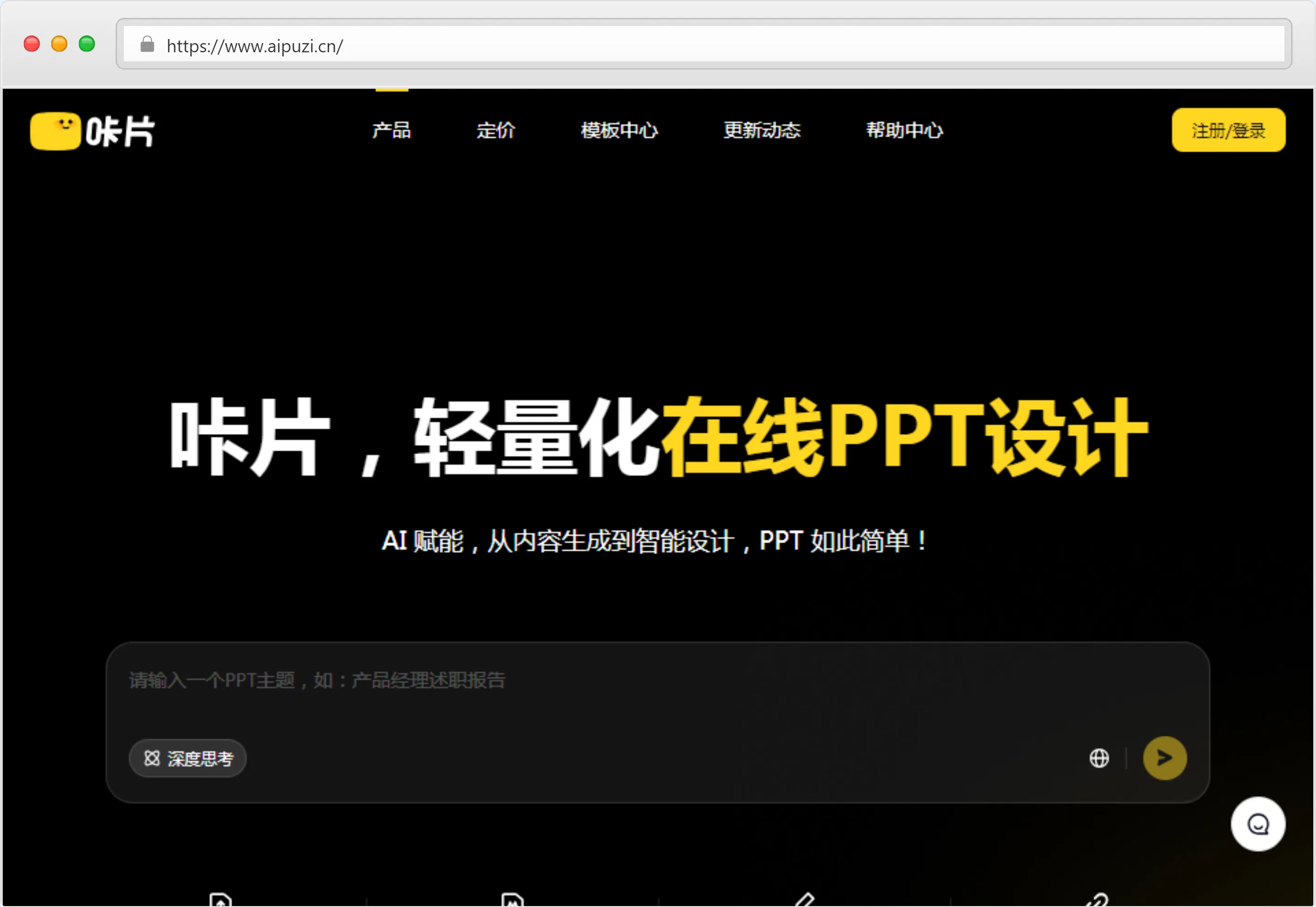Image resolution: width=1316 pixels, height=907 pixels.
Task: Submit with the yellow send arrow button
Action: 1165,758
